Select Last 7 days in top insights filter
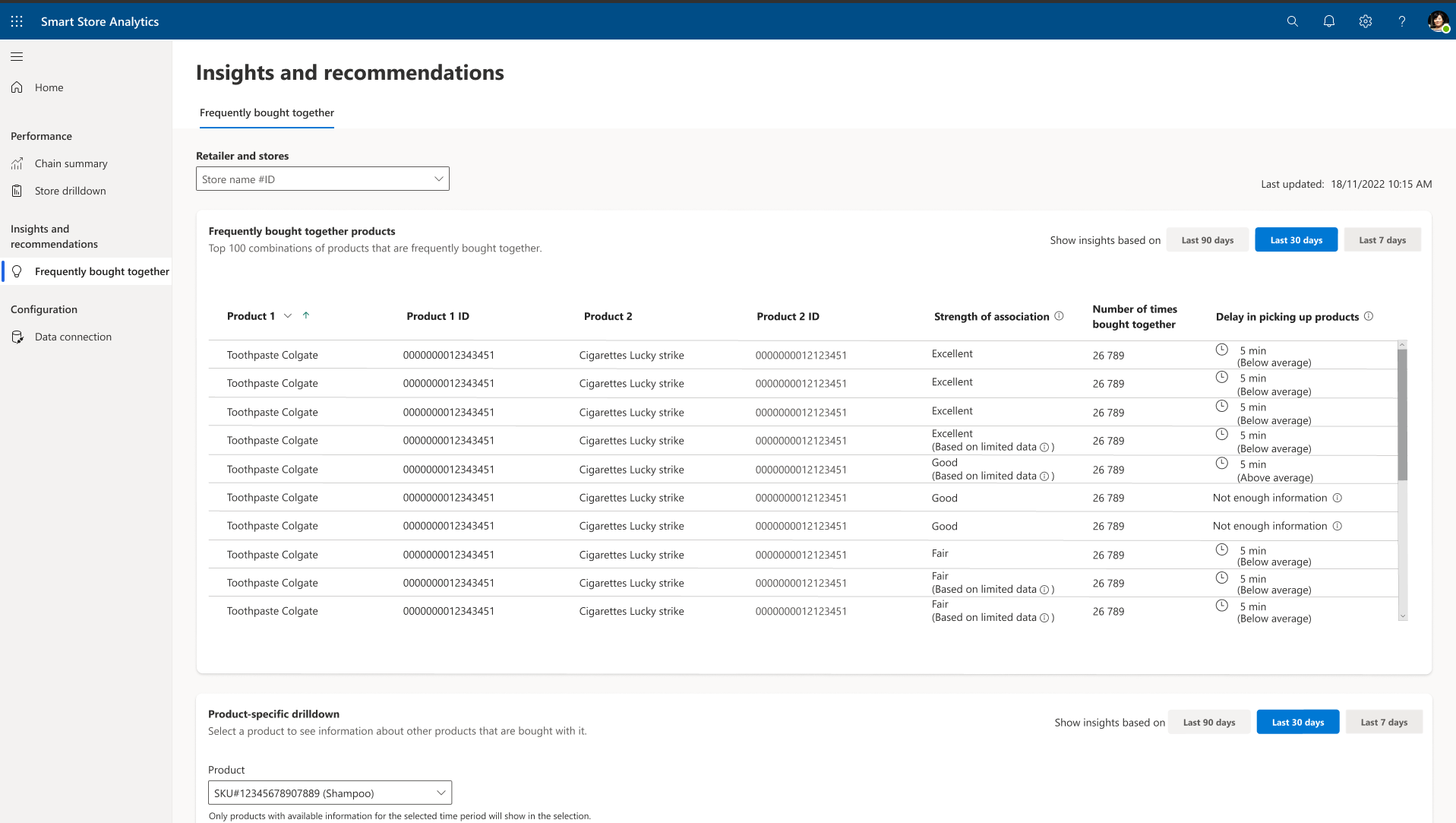The image size is (1456, 823). [x=1382, y=240]
